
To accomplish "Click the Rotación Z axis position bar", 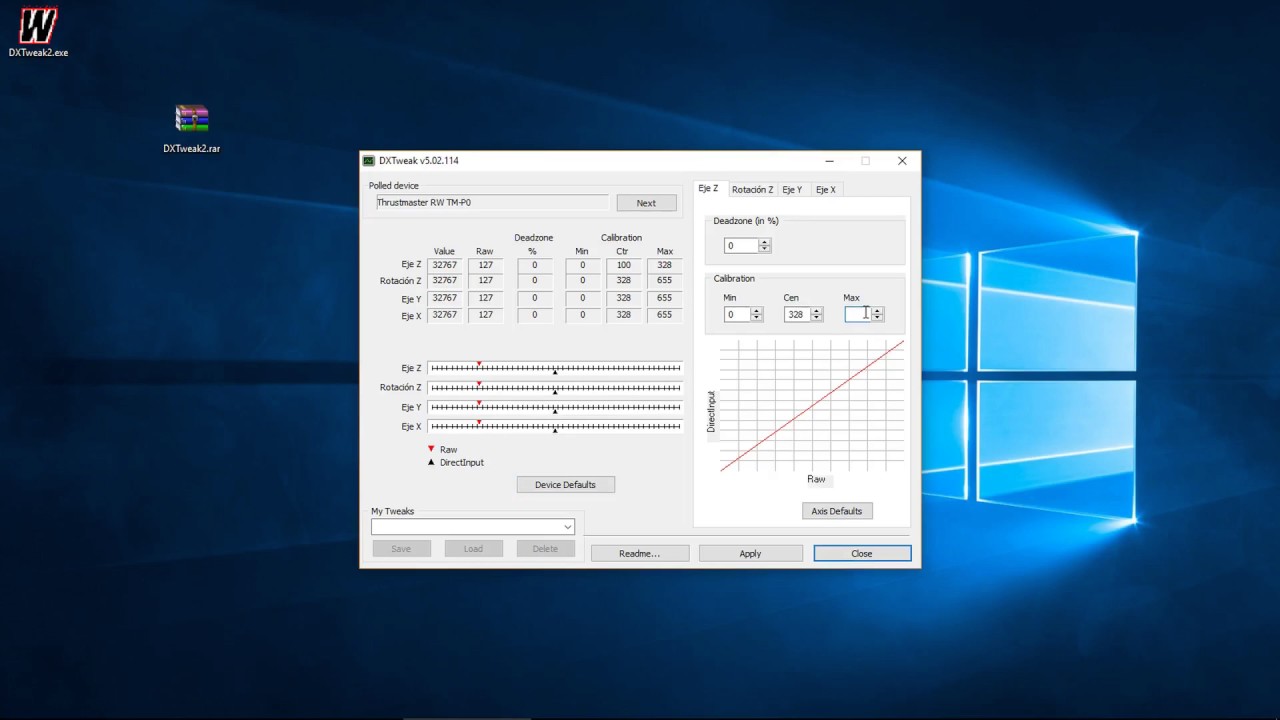I will click(x=555, y=388).
